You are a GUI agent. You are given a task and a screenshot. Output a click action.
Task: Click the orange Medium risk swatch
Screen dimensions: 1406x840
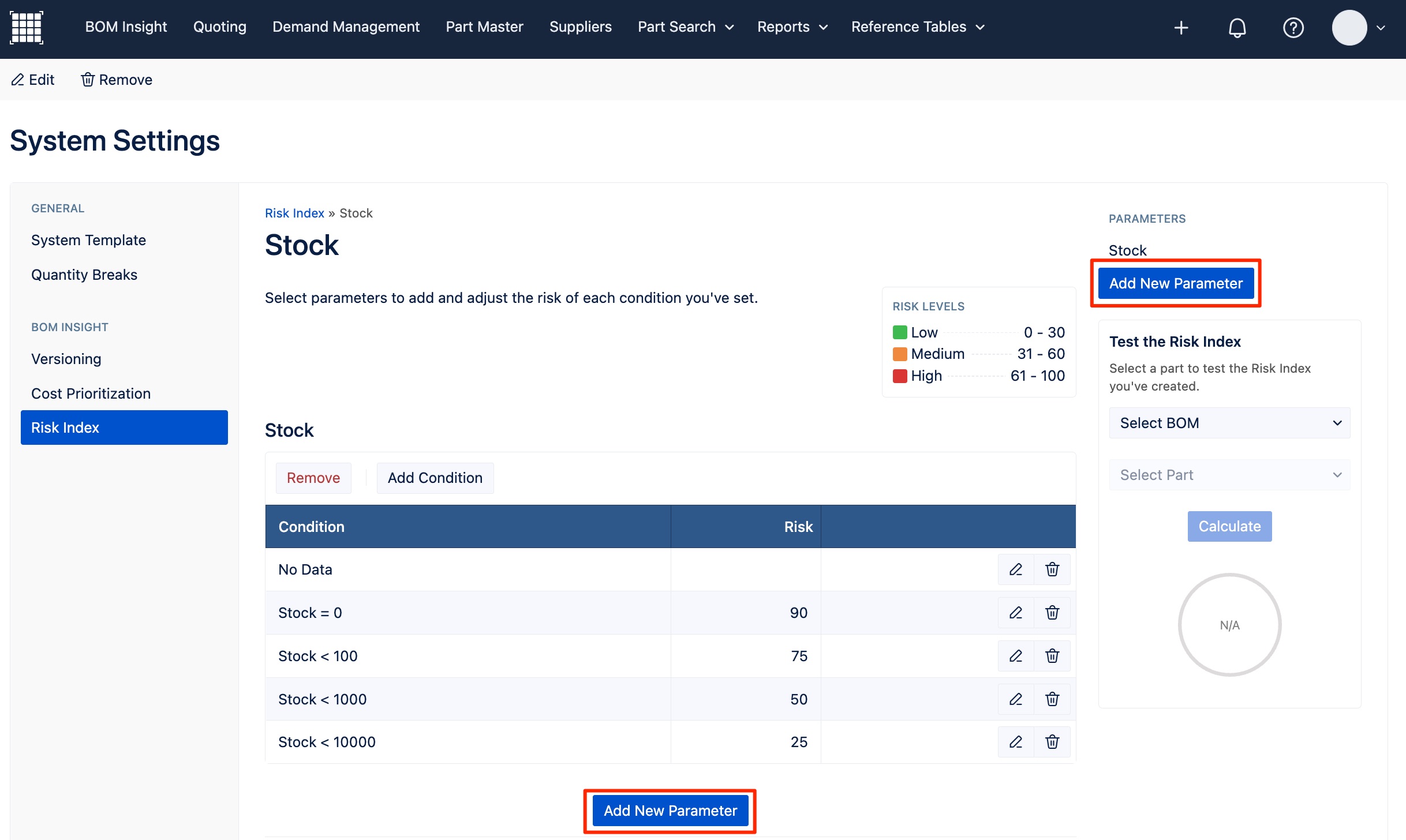tap(900, 354)
